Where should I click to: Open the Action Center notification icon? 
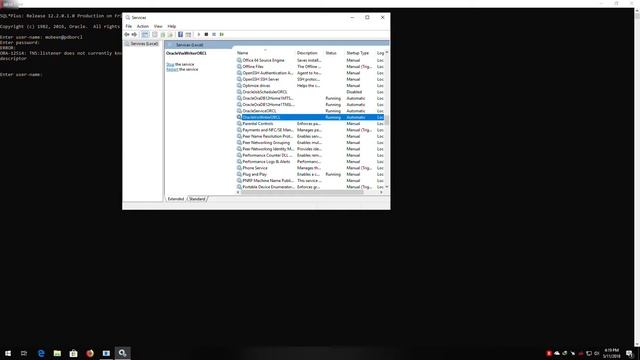629,353
